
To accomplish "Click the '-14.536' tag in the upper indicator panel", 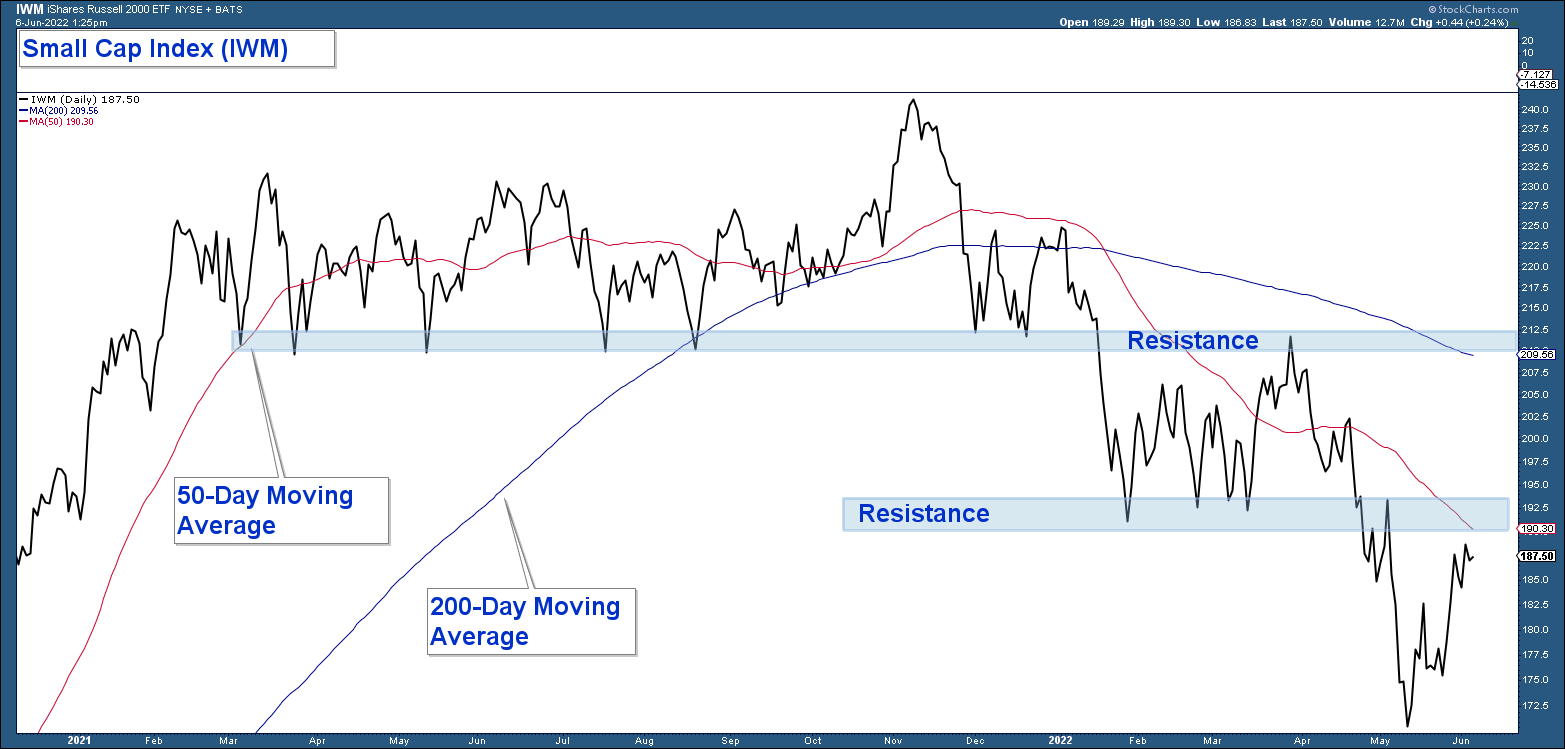I will coord(1535,85).
